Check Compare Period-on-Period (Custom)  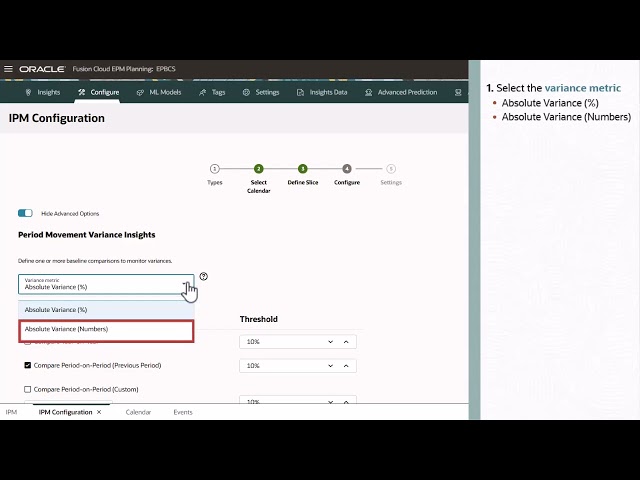point(28,389)
